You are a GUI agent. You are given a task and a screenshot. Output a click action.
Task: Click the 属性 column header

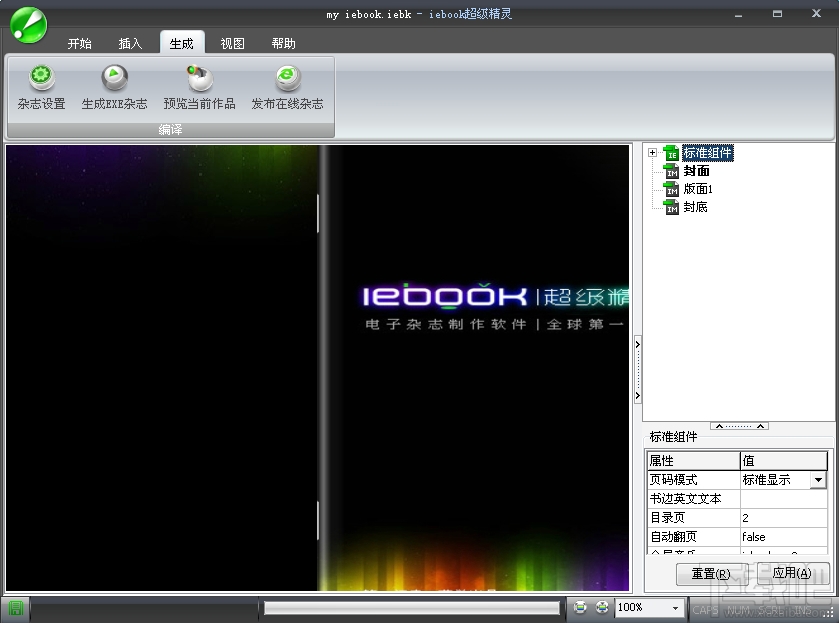pyautogui.click(x=693, y=460)
